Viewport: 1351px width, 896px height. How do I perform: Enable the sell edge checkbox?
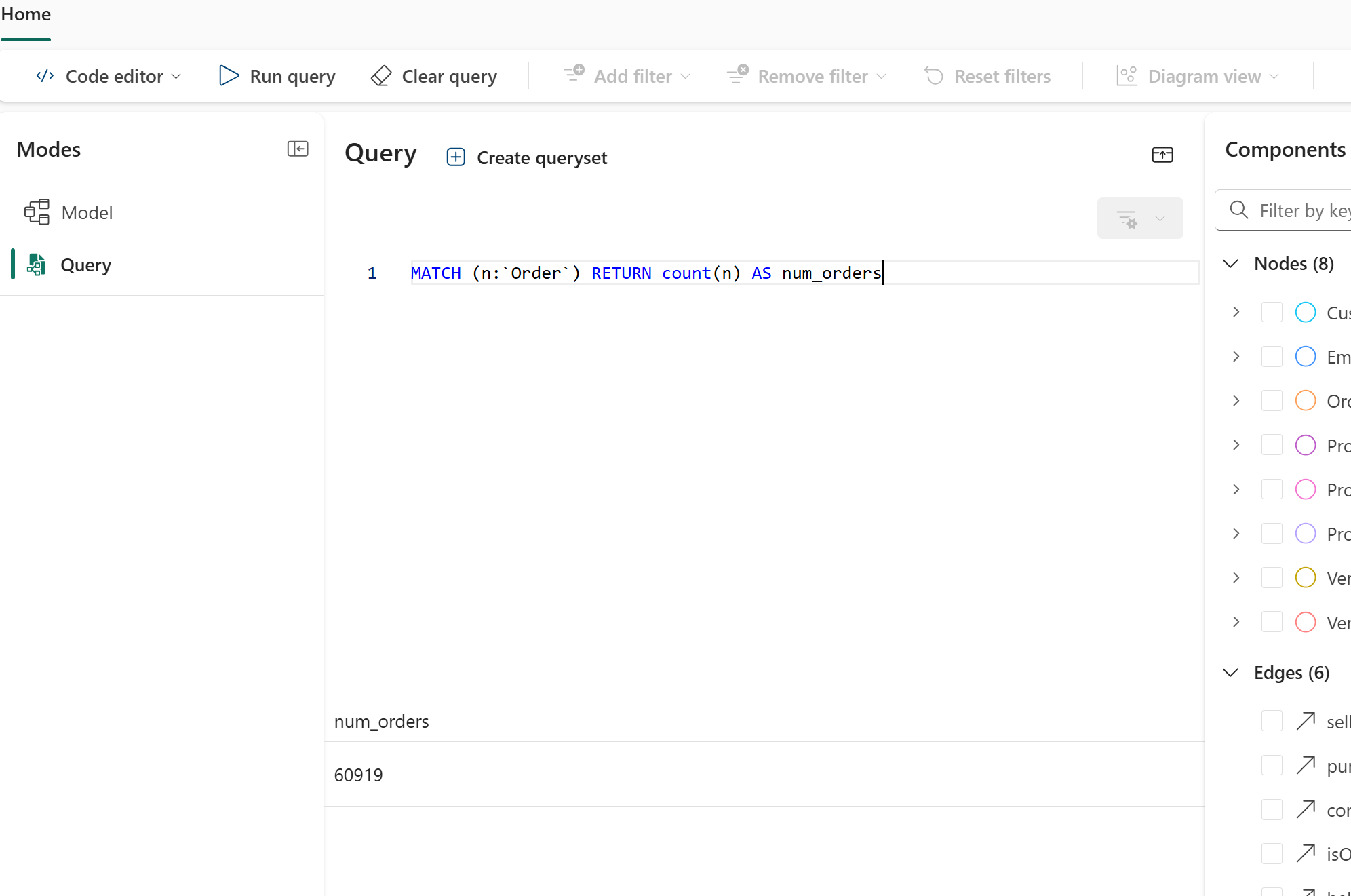(1272, 721)
